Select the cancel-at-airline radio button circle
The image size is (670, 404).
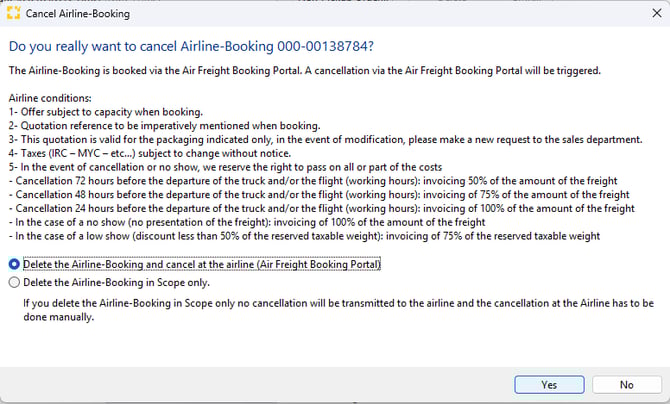[14, 265]
